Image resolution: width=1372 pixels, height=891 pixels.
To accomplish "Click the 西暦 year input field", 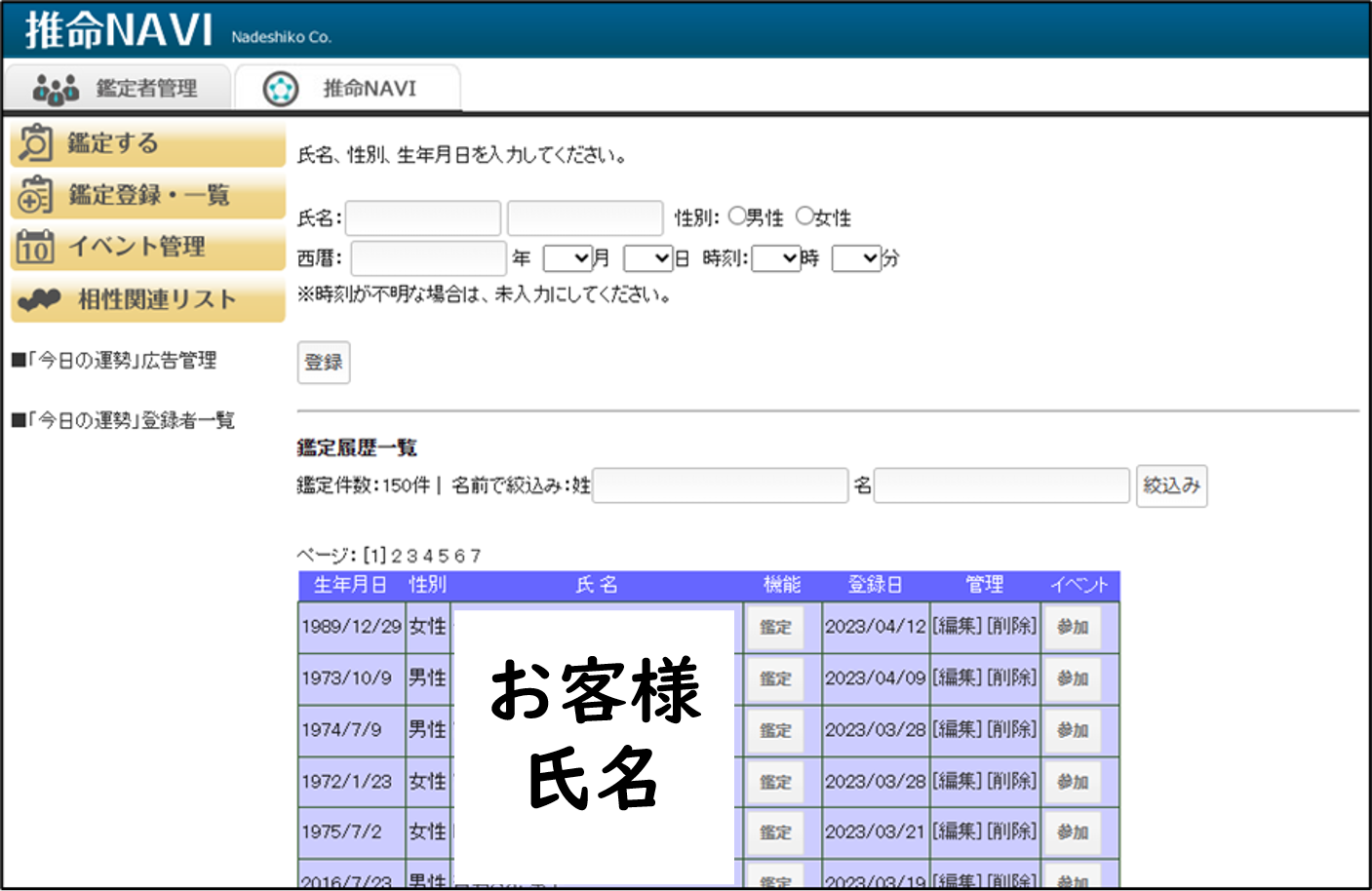I will (428, 258).
